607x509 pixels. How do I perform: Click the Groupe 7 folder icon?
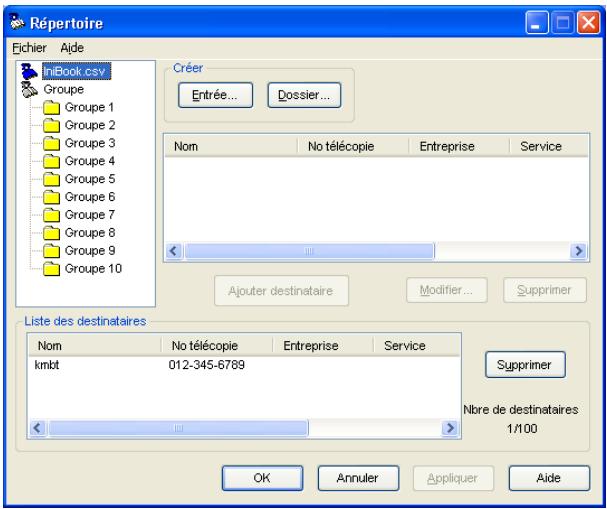pos(51,215)
